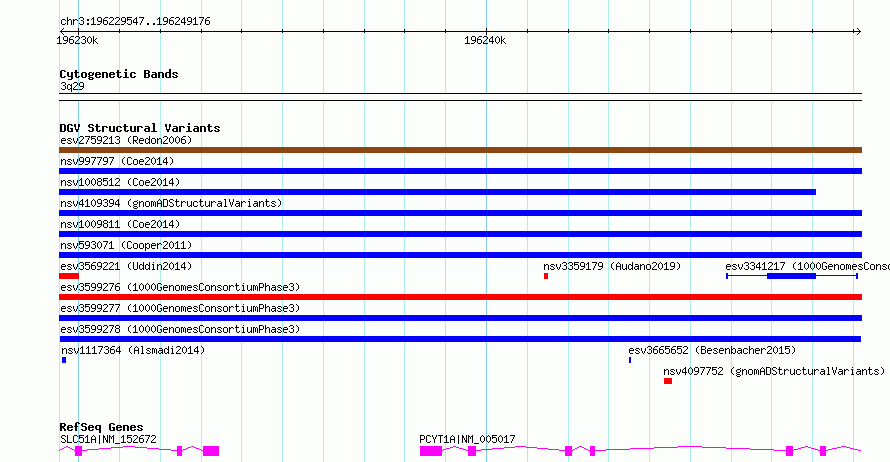
Task: Click the nsv4109394 blue variant bar
Action: pos(460,213)
